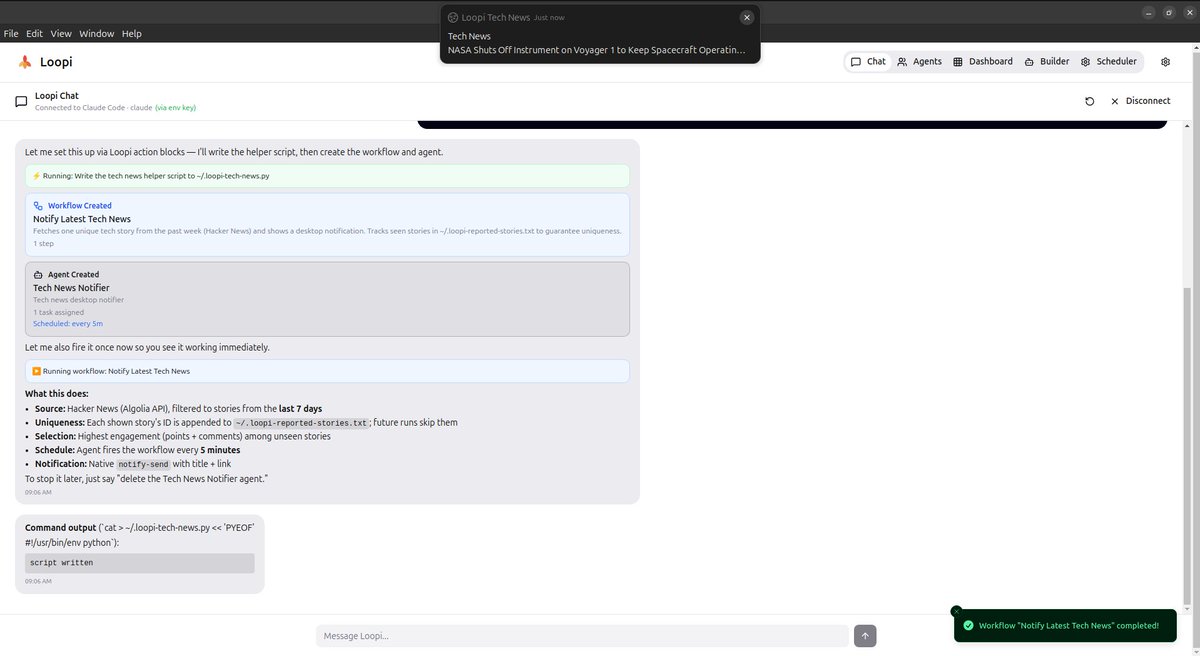This screenshot has height=656, width=1200.
Task: Click the "1 task assigned" text
Action: pyautogui.click(x=59, y=312)
